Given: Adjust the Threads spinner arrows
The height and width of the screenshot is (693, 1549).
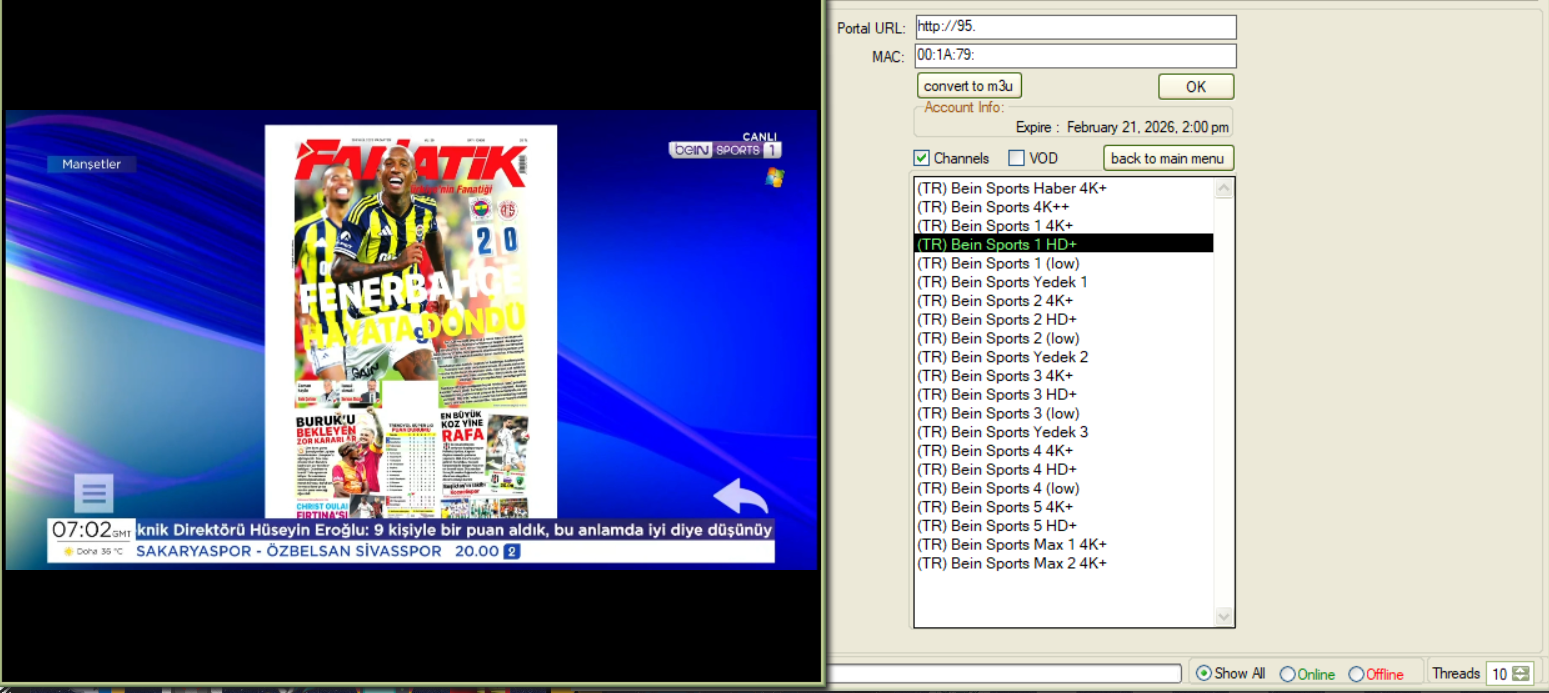Looking at the screenshot, I should click(x=1521, y=674).
